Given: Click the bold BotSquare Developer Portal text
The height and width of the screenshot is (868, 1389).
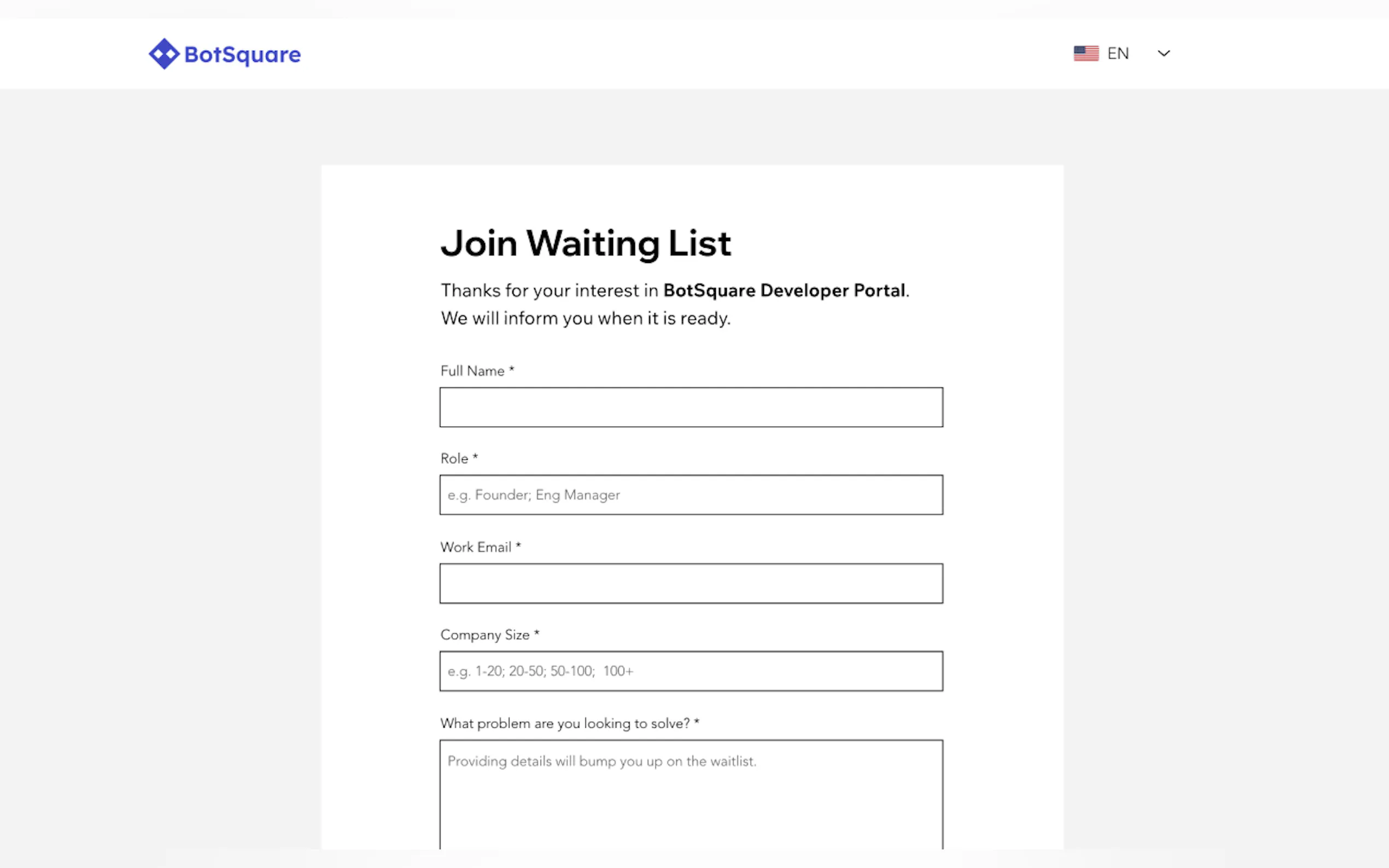Looking at the screenshot, I should tap(784, 290).
